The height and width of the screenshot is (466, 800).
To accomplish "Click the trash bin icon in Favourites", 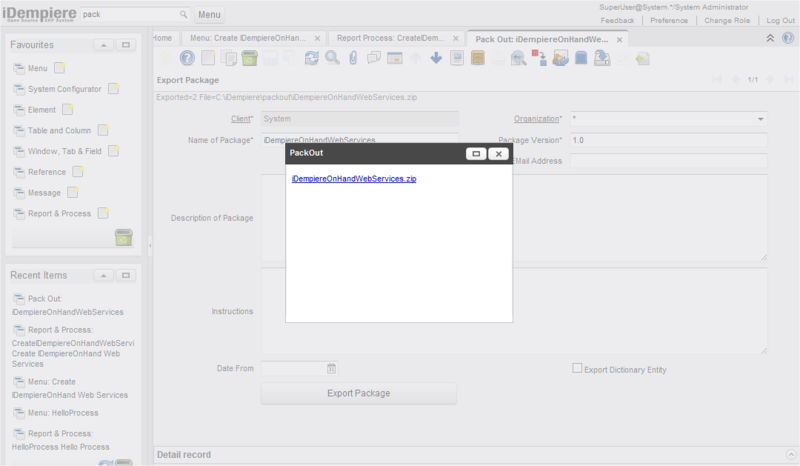I will (x=123, y=237).
